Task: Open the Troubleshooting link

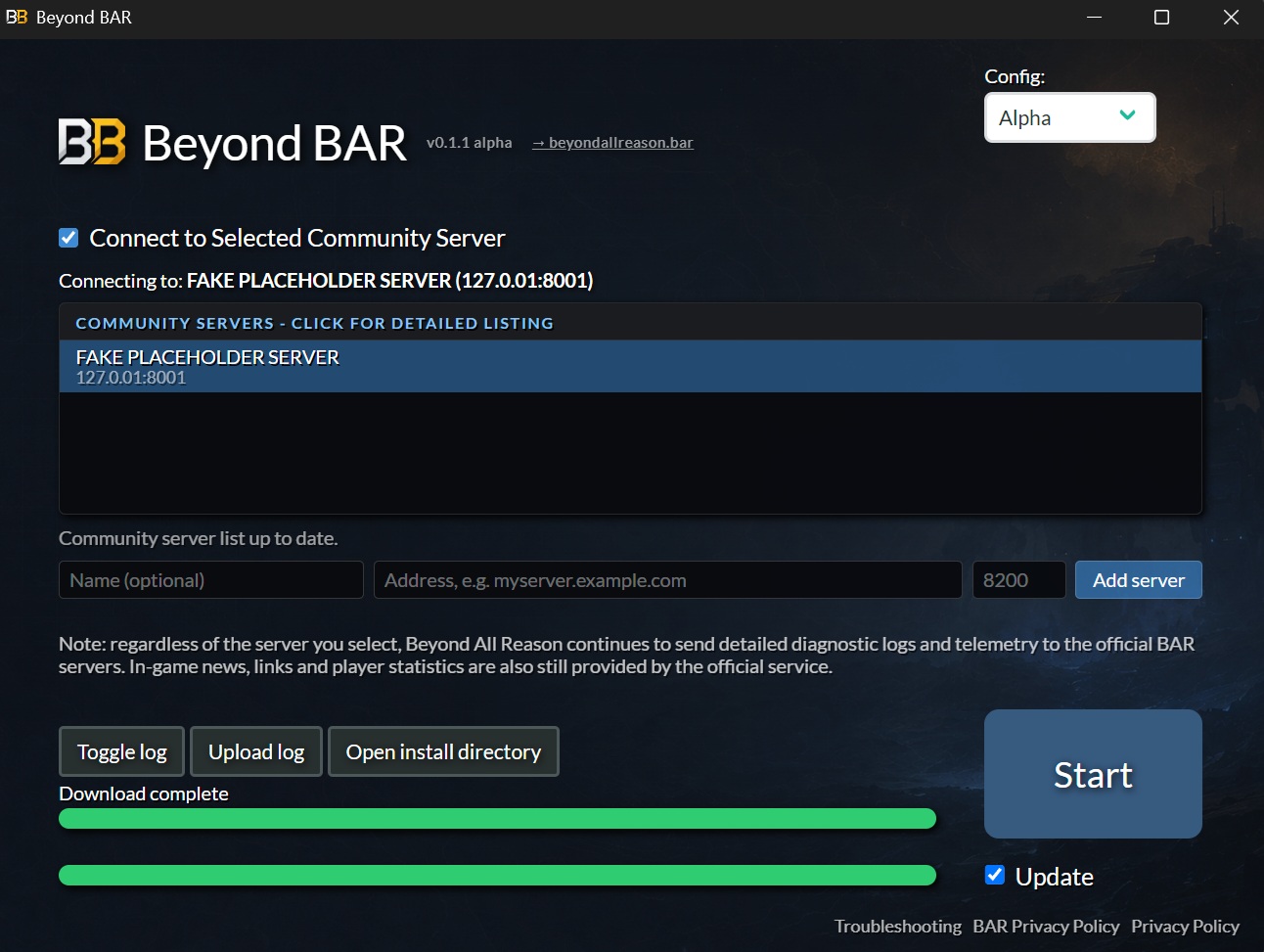Action: click(898, 927)
